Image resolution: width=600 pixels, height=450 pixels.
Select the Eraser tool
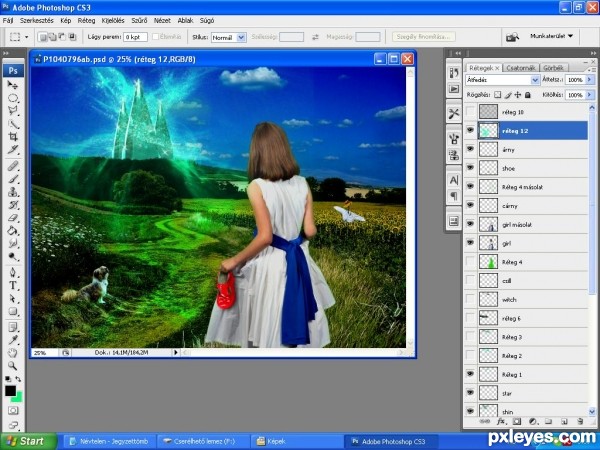13,218
